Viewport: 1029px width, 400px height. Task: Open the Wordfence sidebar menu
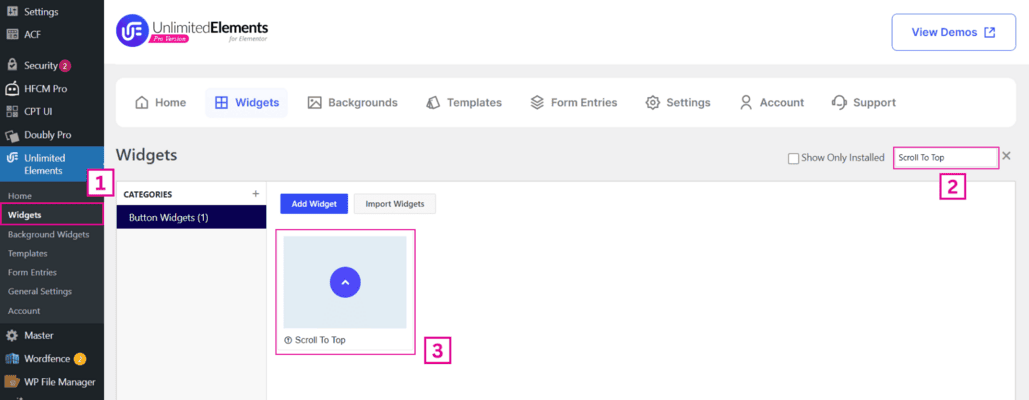(45, 358)
